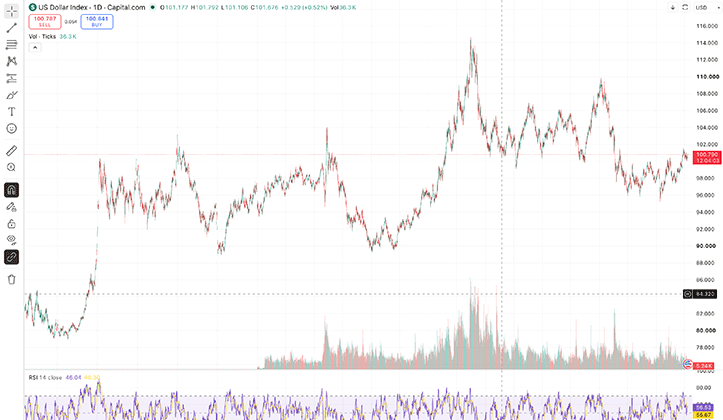Click the zoom in magnifier tool
This screenshot has height=420, width=723.
[x=12, y=167]
